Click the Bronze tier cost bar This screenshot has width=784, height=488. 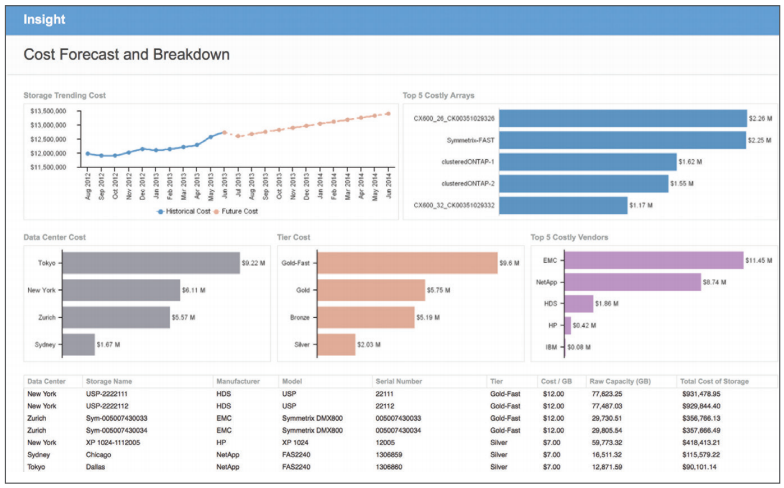point(366,318)
